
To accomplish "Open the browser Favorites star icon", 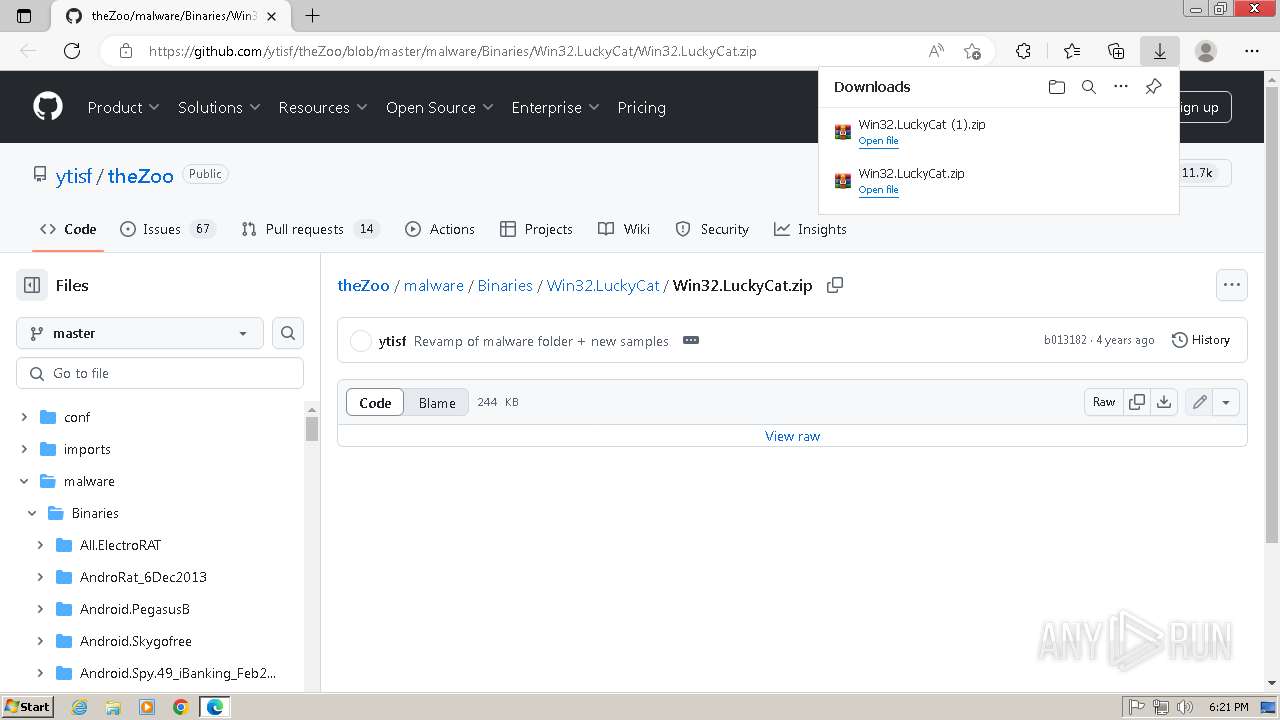I will pos(1072,51).
